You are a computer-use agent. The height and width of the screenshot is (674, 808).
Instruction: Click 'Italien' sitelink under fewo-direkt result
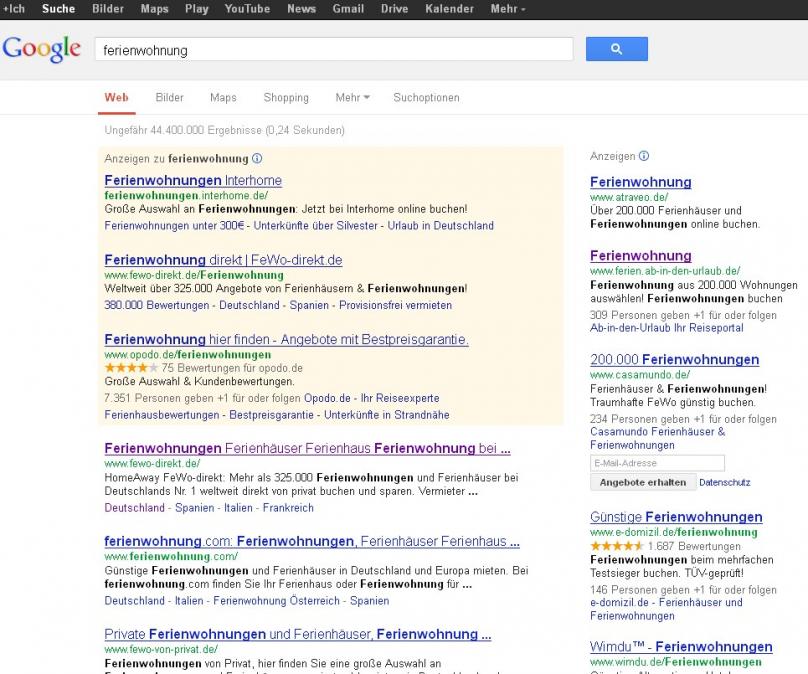(238, 508)
